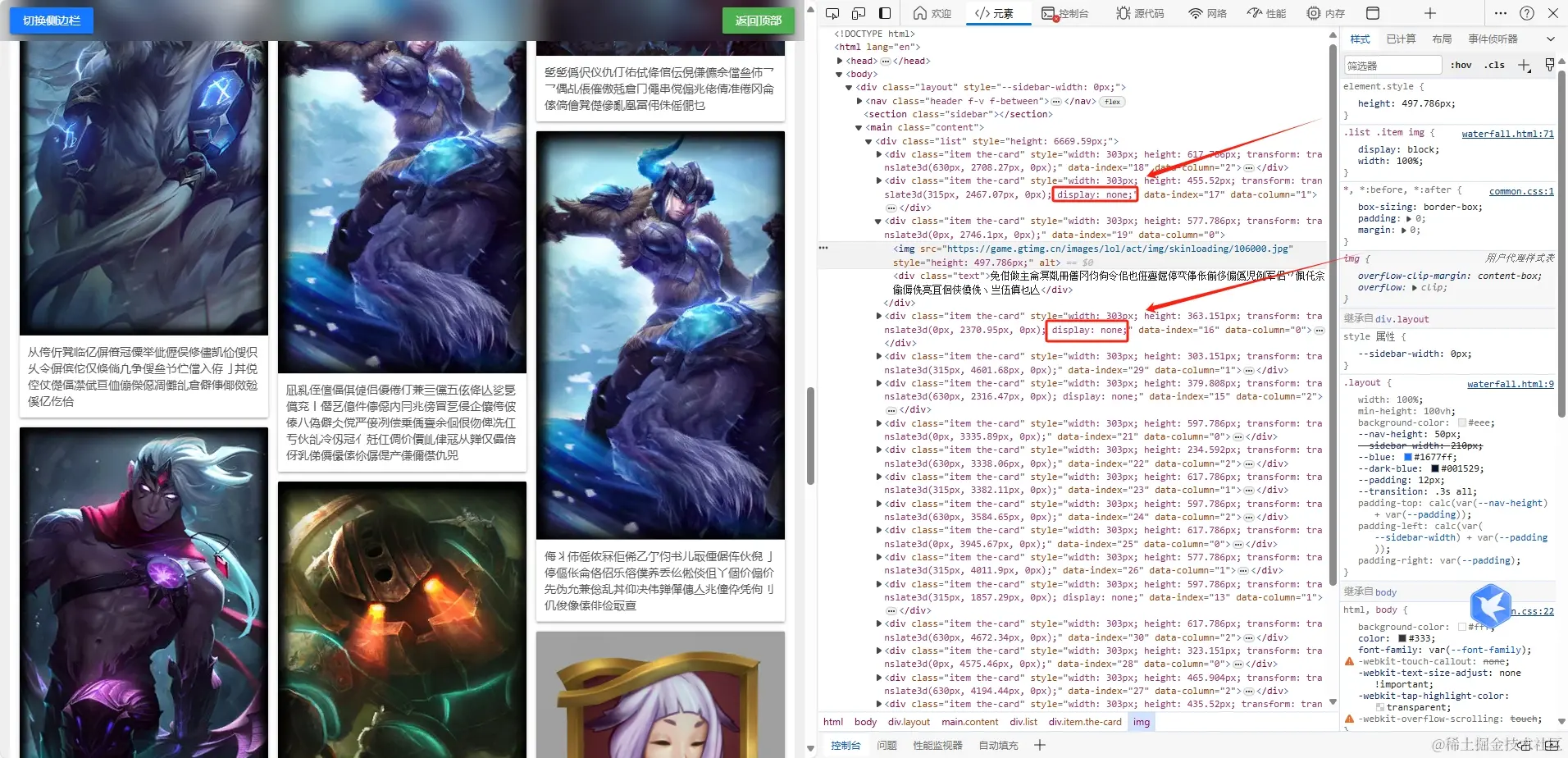This screenshot has width=1568, height=758.
Task: Select the 布局 (Layout) subtab
Action: click(1442, 39)
